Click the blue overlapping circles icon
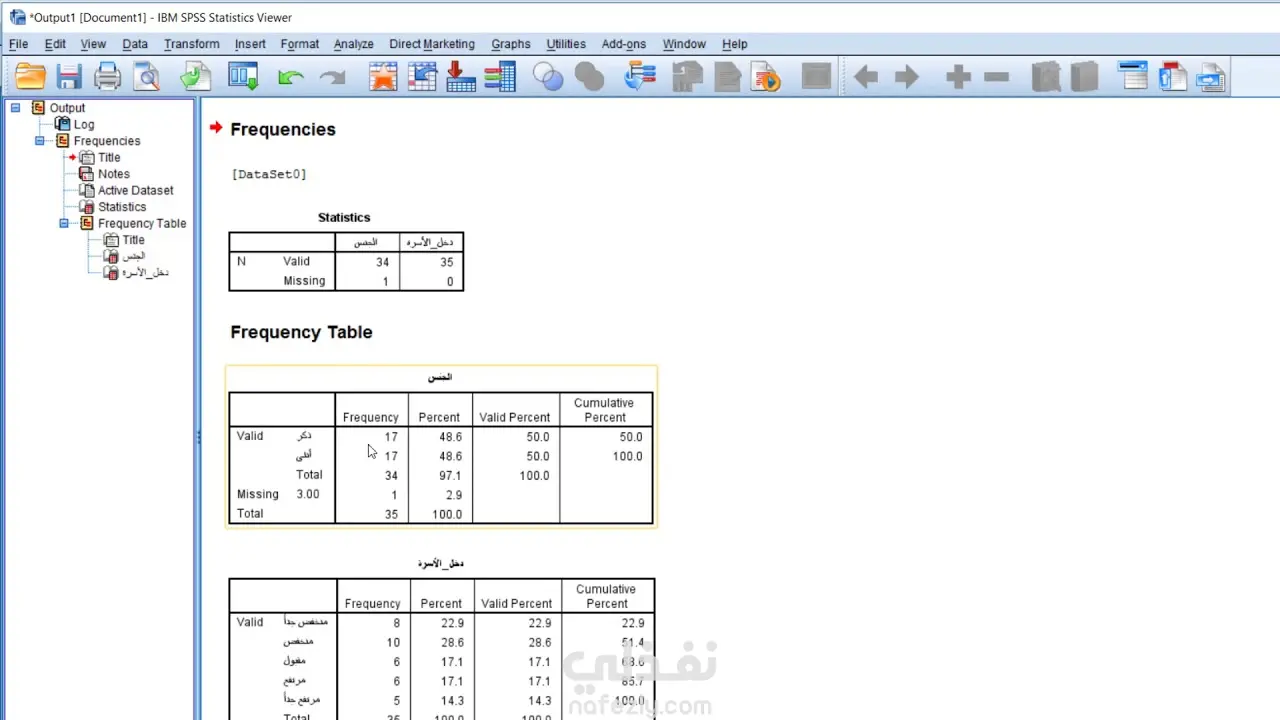Screen dimensions: 1280x720 (548, 77)
